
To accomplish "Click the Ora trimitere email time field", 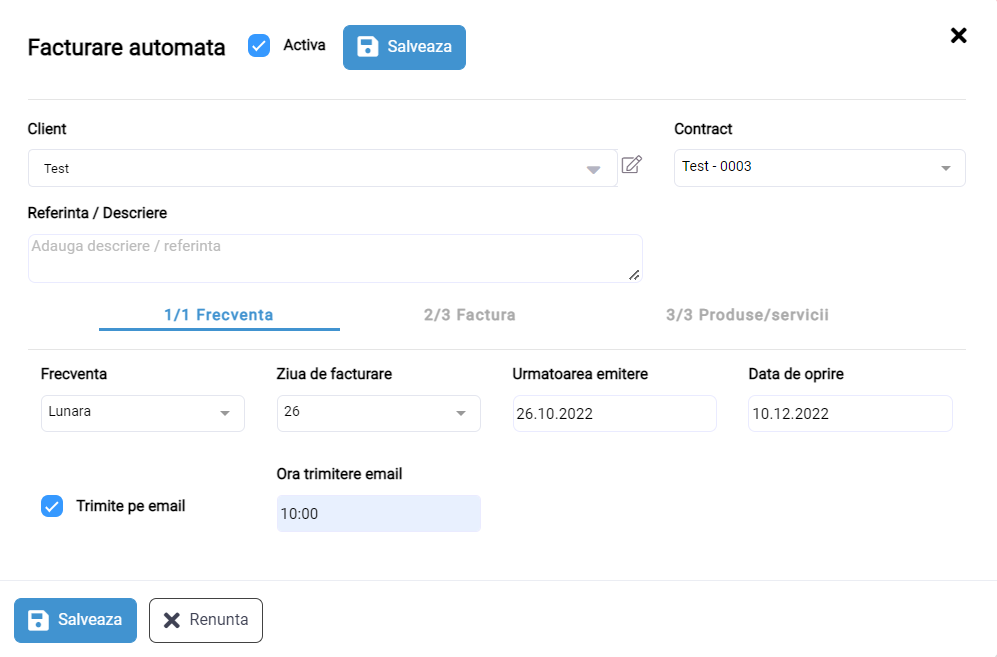I will 378,513.
